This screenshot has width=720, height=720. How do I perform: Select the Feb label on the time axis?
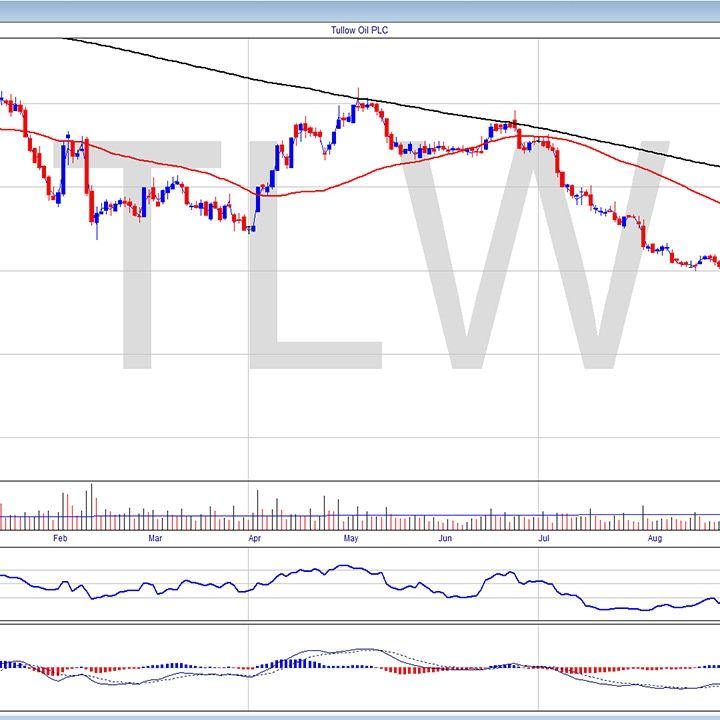point(59,539)
